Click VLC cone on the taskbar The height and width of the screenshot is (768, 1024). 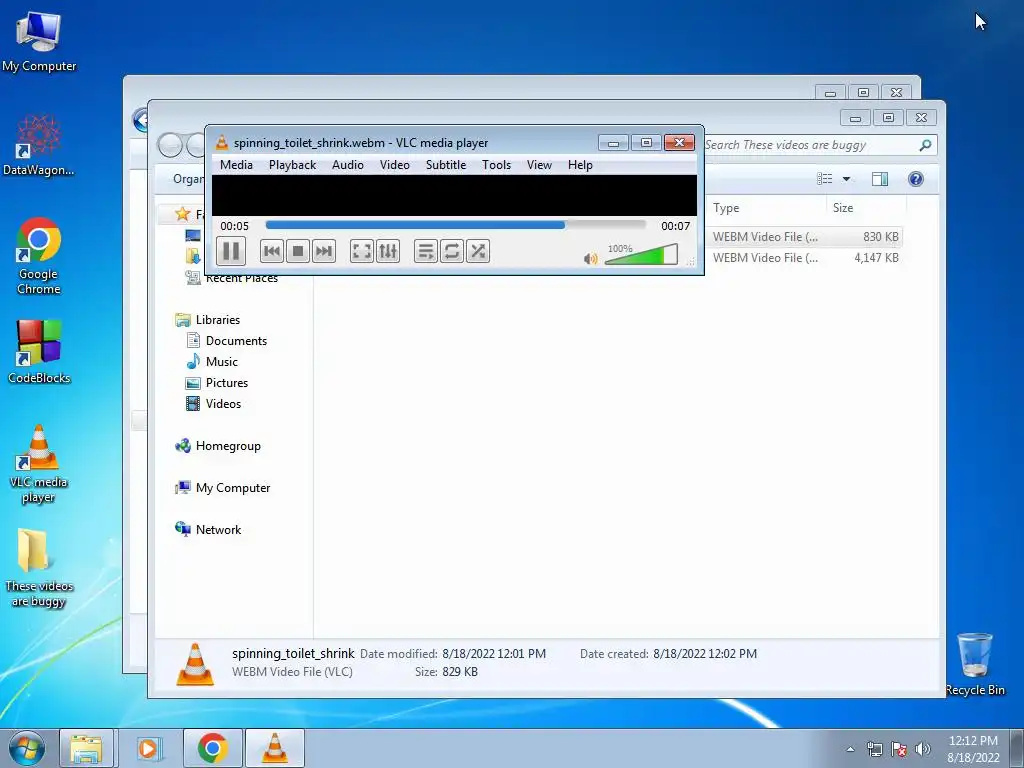(274, 749)
